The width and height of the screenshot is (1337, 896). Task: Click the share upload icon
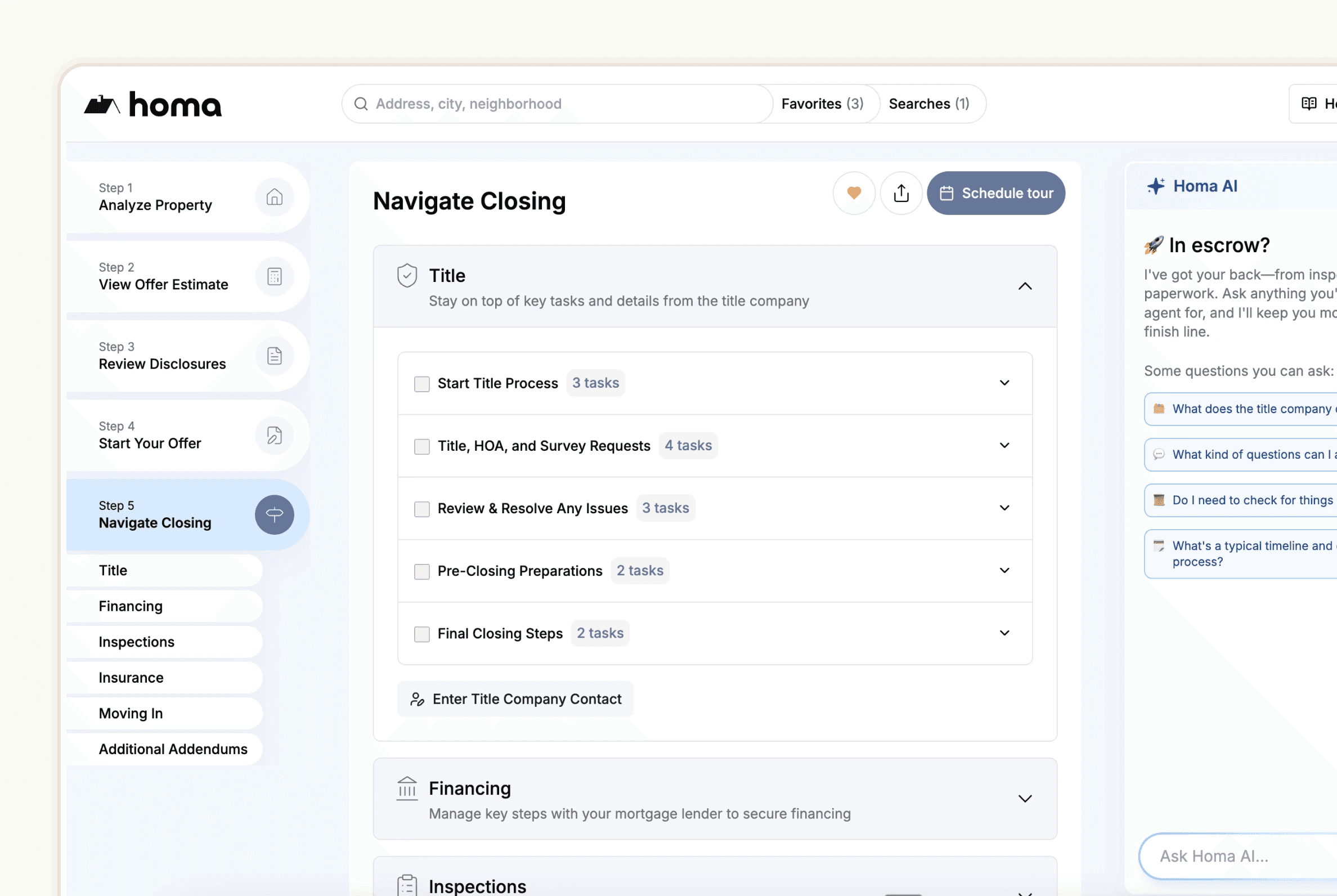click(901, 193)
